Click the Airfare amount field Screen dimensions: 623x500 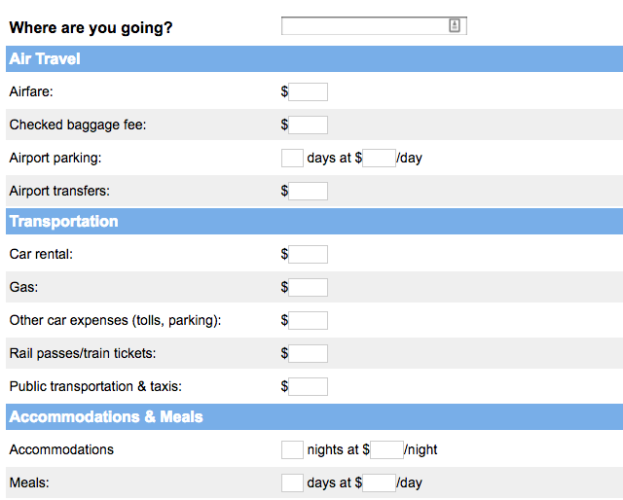[x=308, y=92]
